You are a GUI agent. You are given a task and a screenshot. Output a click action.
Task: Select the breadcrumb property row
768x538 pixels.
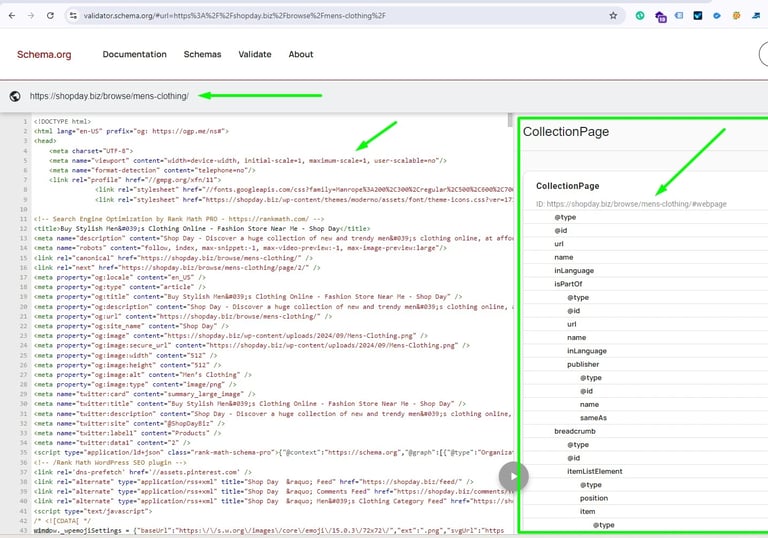click(x=646, y=431)
